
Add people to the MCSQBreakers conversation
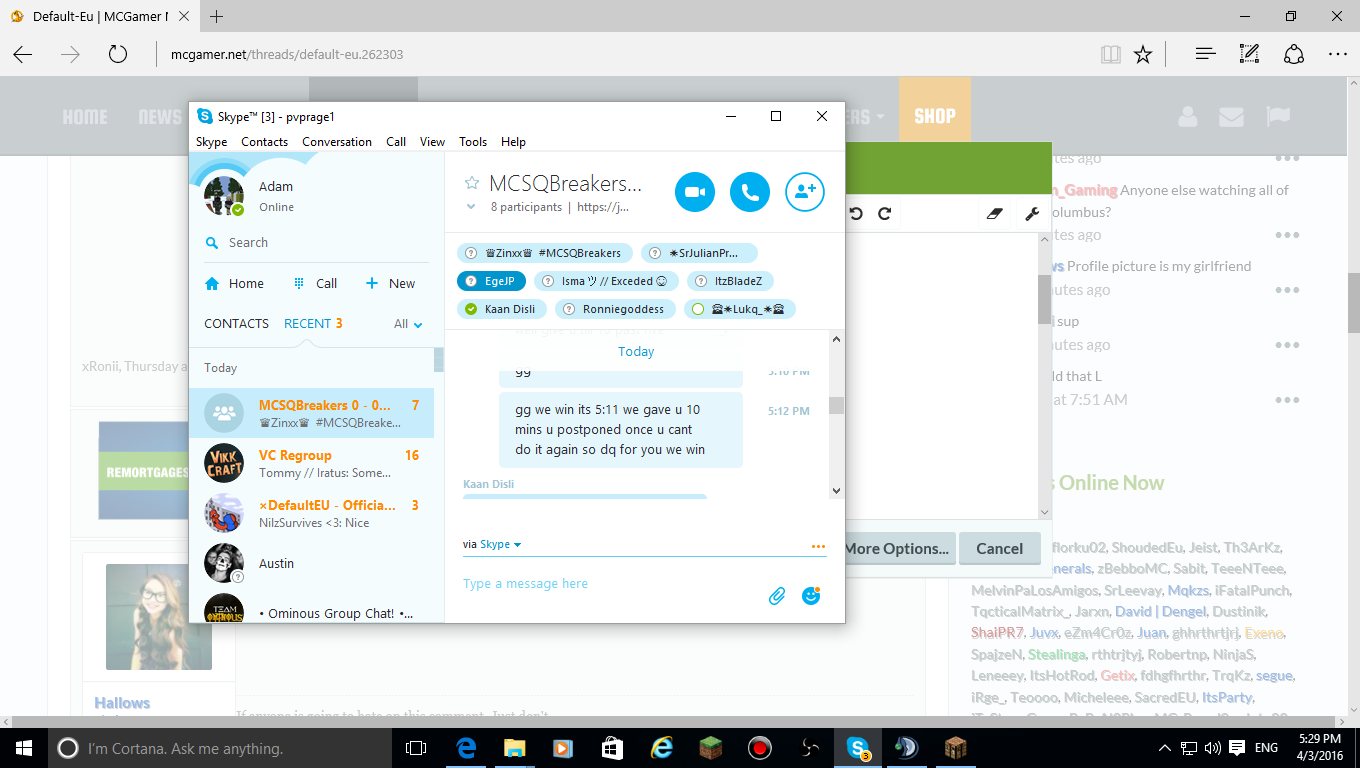805,192
